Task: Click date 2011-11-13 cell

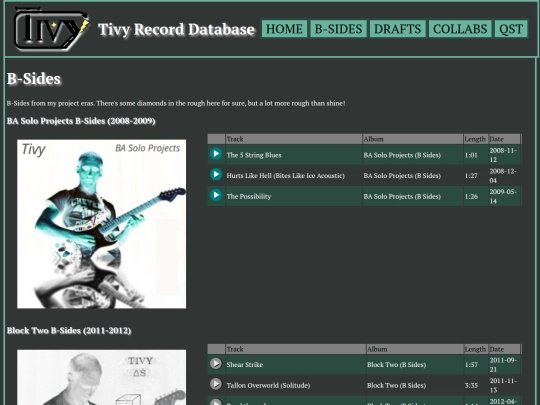Action: (503, 385)
